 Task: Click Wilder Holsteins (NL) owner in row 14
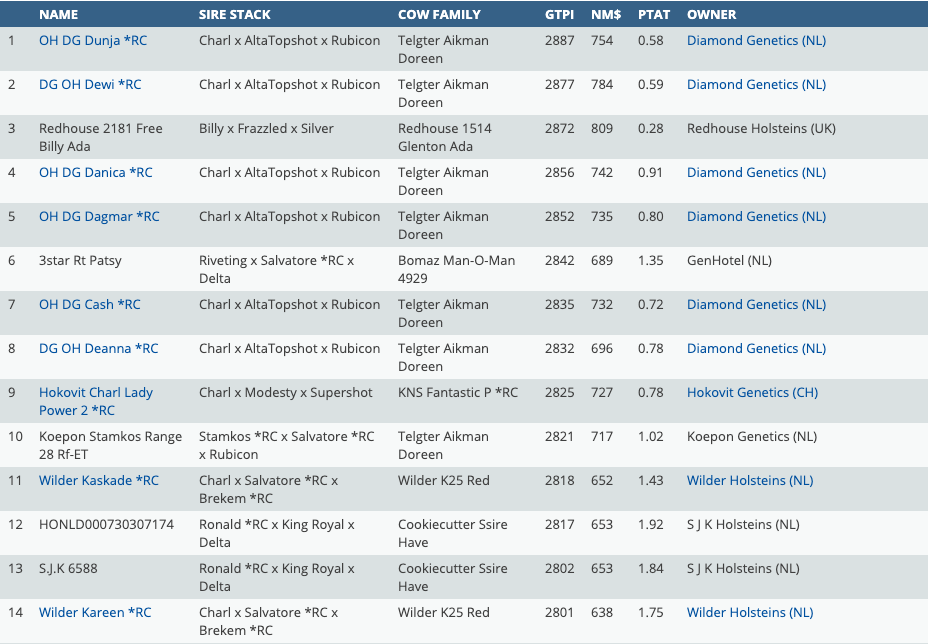point(750,613)
